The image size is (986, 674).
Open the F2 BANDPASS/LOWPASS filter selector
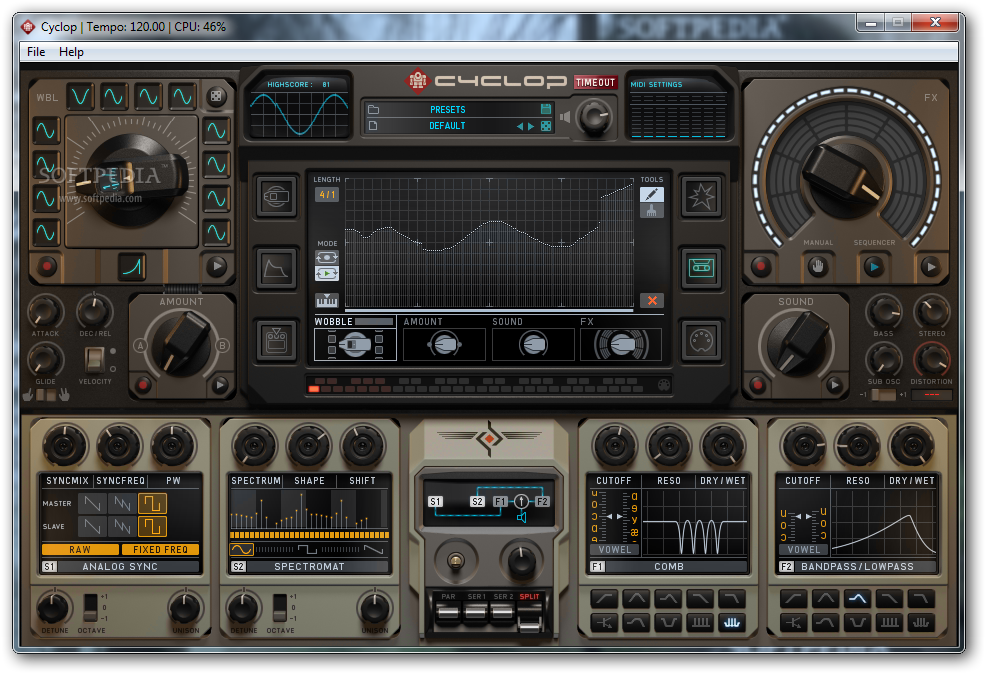coord(858,566)
